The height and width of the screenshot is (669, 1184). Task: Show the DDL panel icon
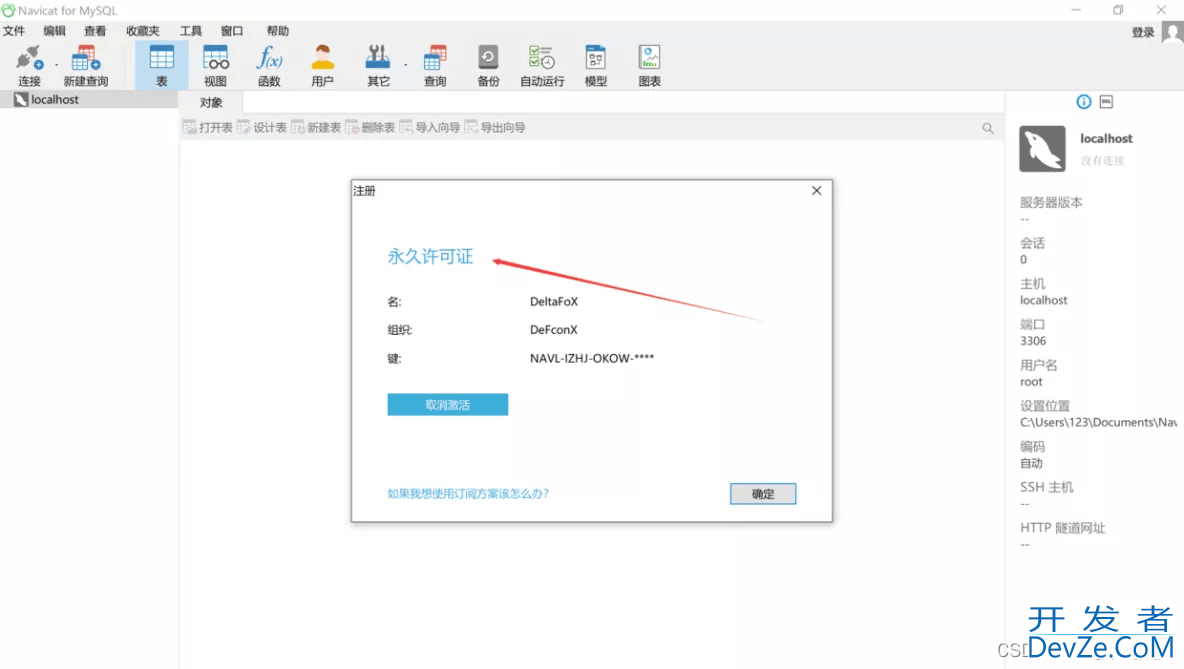click(x=1106, y=101)
